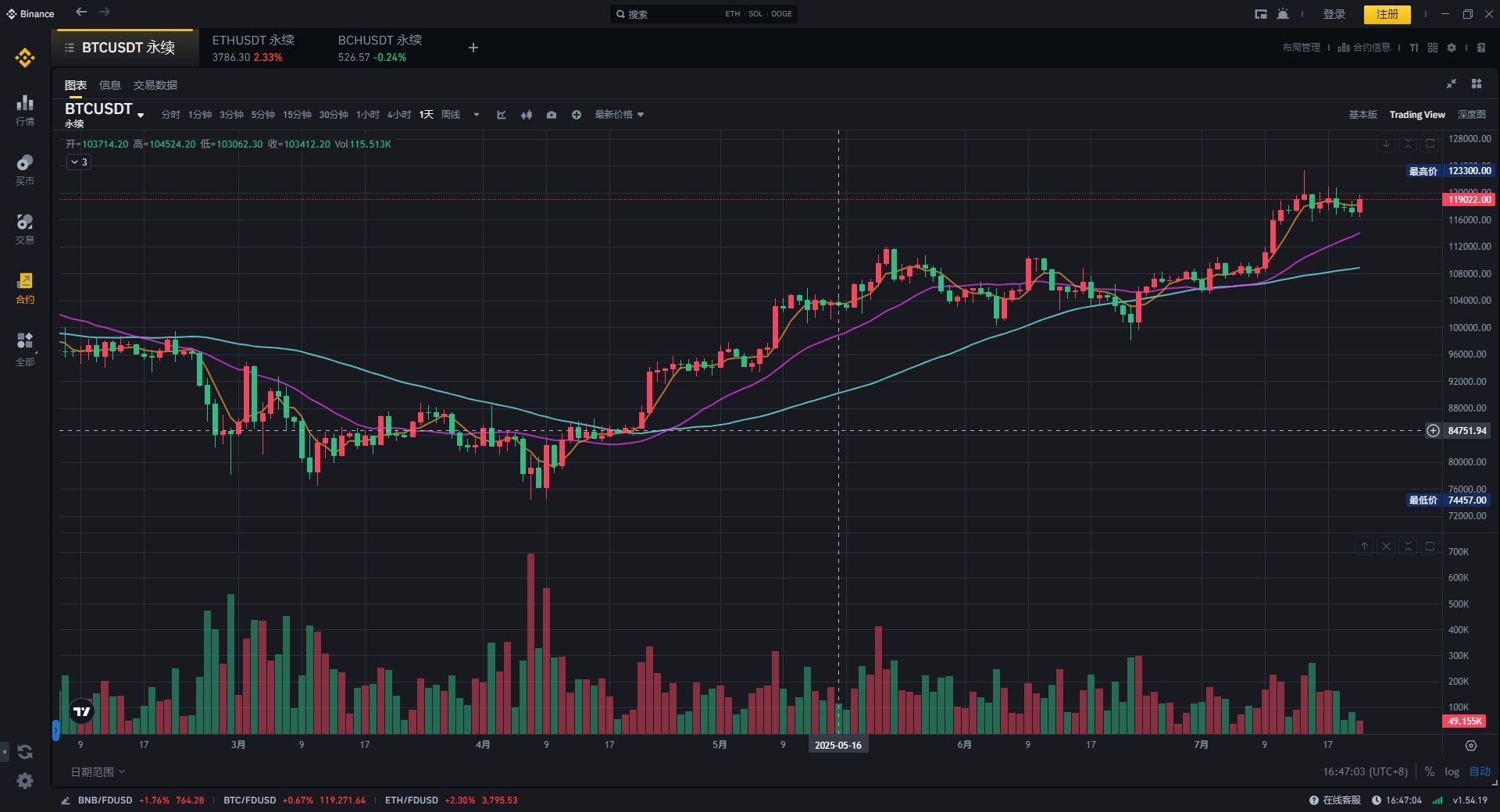Open chart axis settings hexagon icon
The height and width of the screenshot is (812, 1500).
(x=1471, y=746)
